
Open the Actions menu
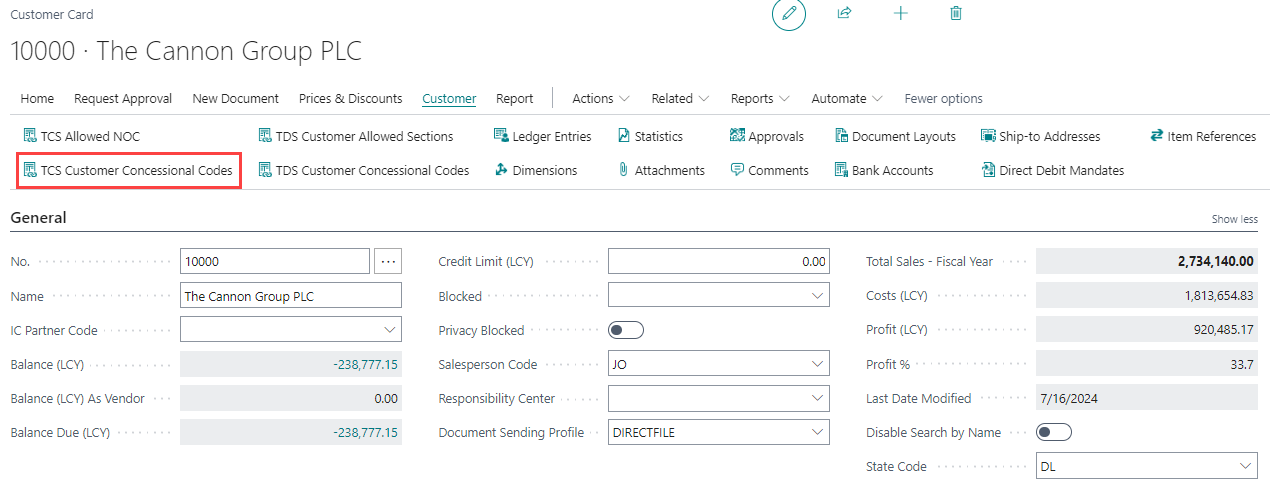click(x=600, y=98)
